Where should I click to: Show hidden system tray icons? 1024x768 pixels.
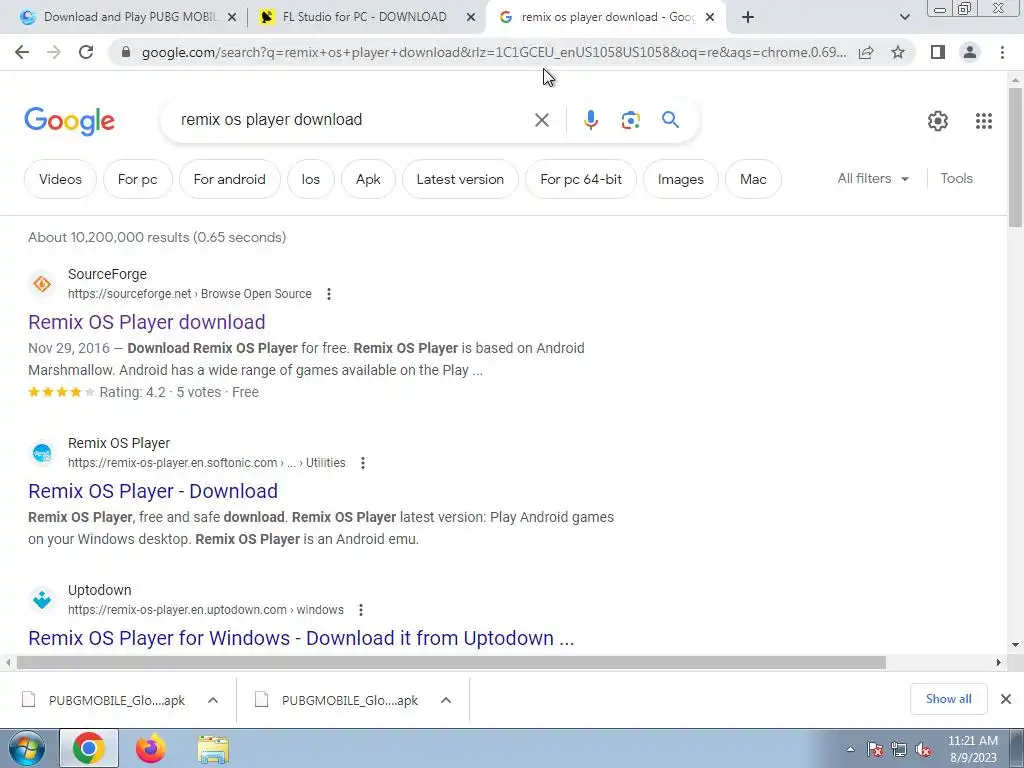(850, 749)
